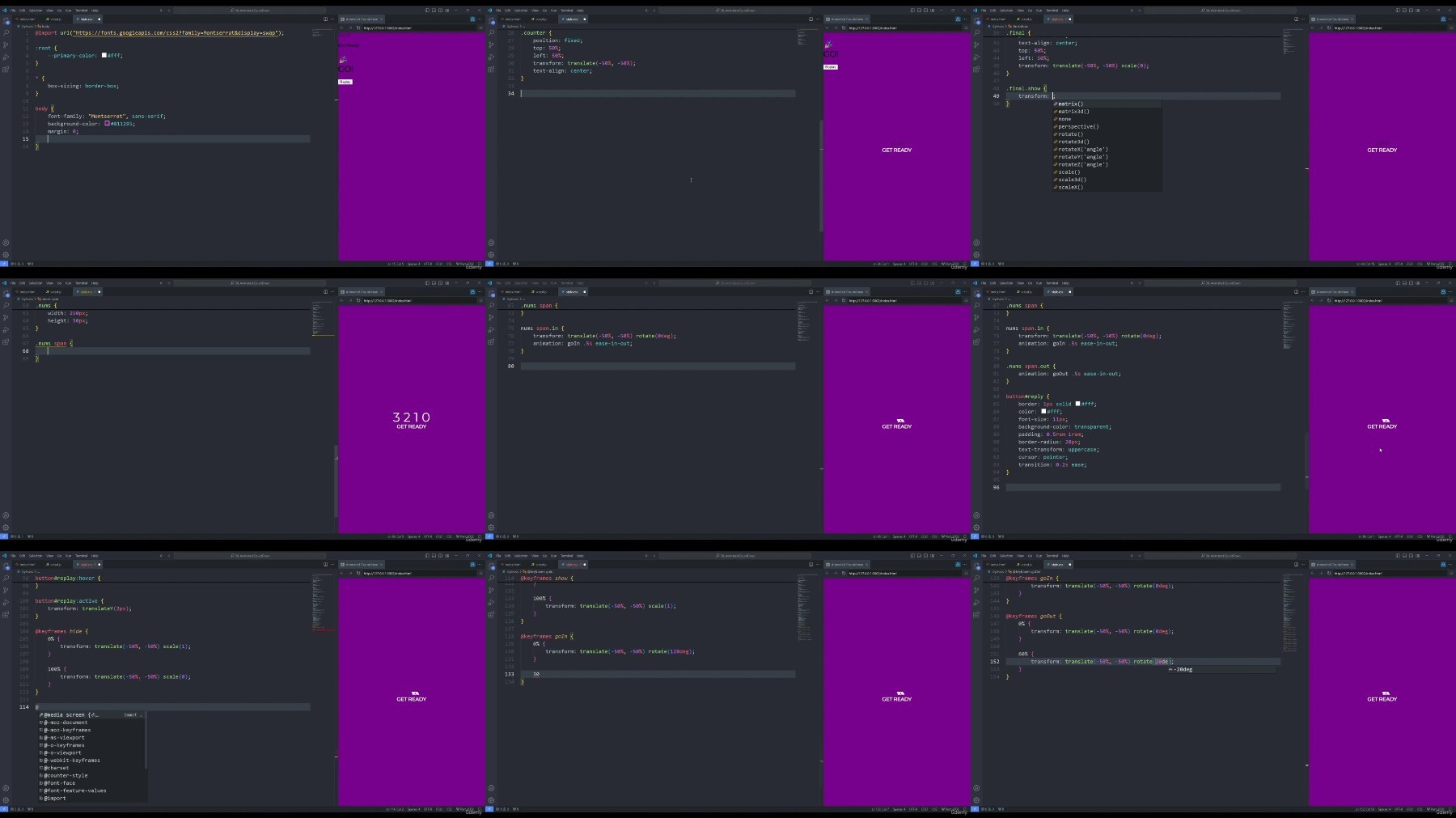The height and width of the screenshot is (818, 1456).
Task: Click remote indicator in the @import window status bar
Action: pyautogui.click(x=4, y=264)
